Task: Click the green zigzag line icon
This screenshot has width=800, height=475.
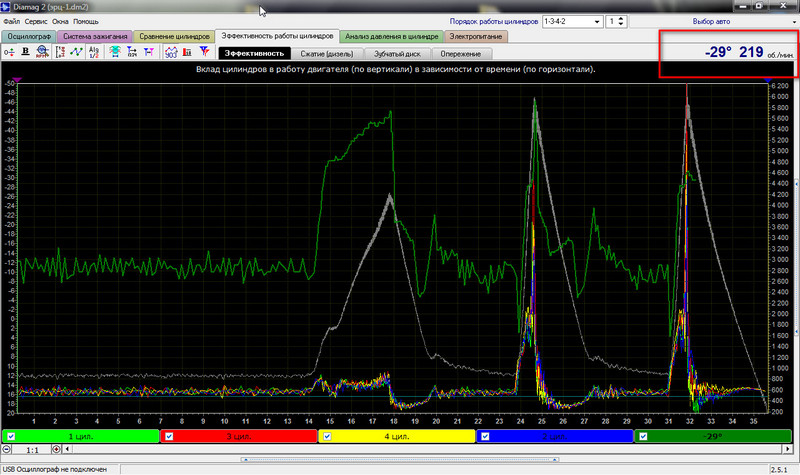Action: click(77, 52)
